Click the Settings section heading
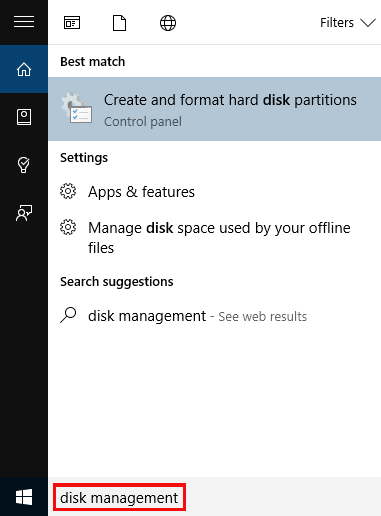Screen dimensions: 381x516 84,158
